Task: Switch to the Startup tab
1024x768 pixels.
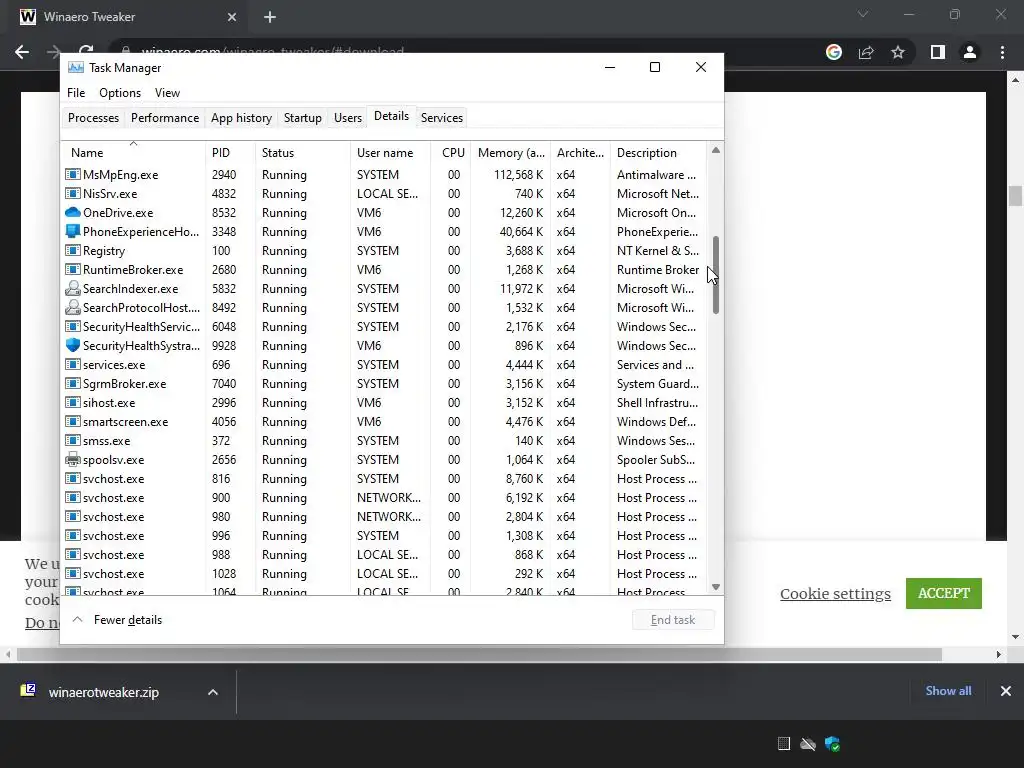Action: (x=302, y=118)
